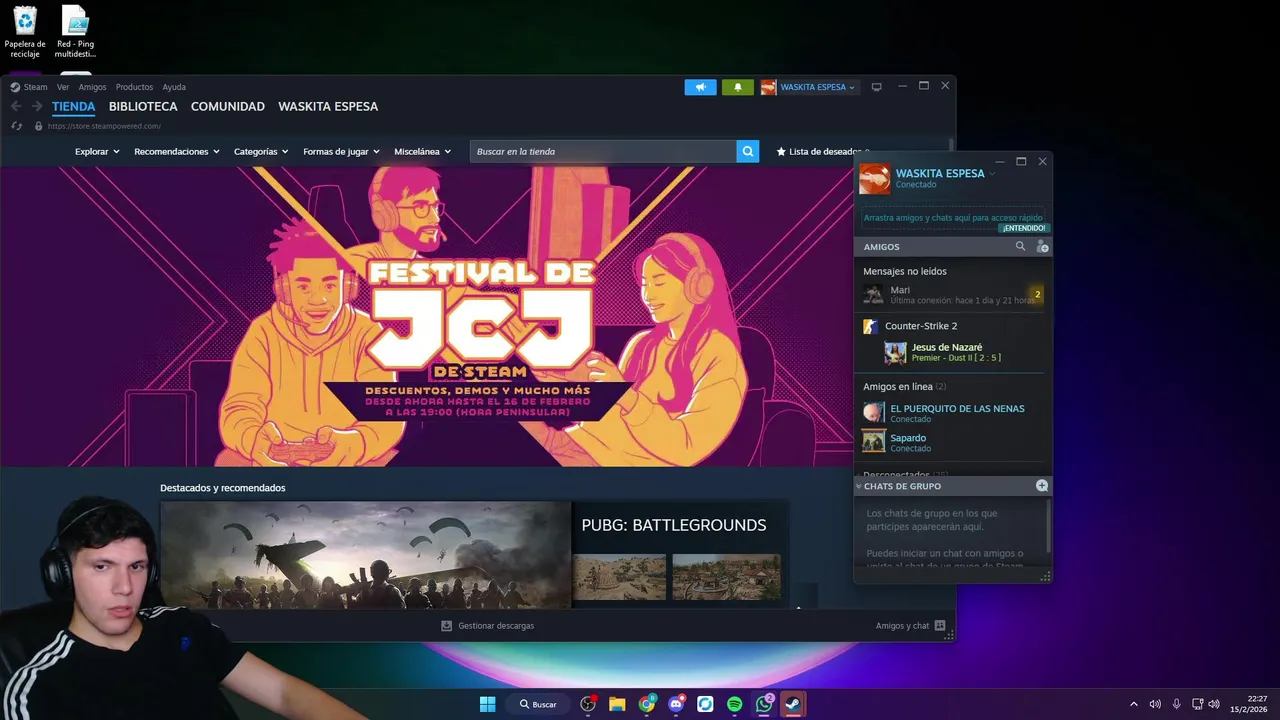Open Amigos y chat icon at bottom right
Viewport: 1280px width, 720px height.
tap(940, 626)
